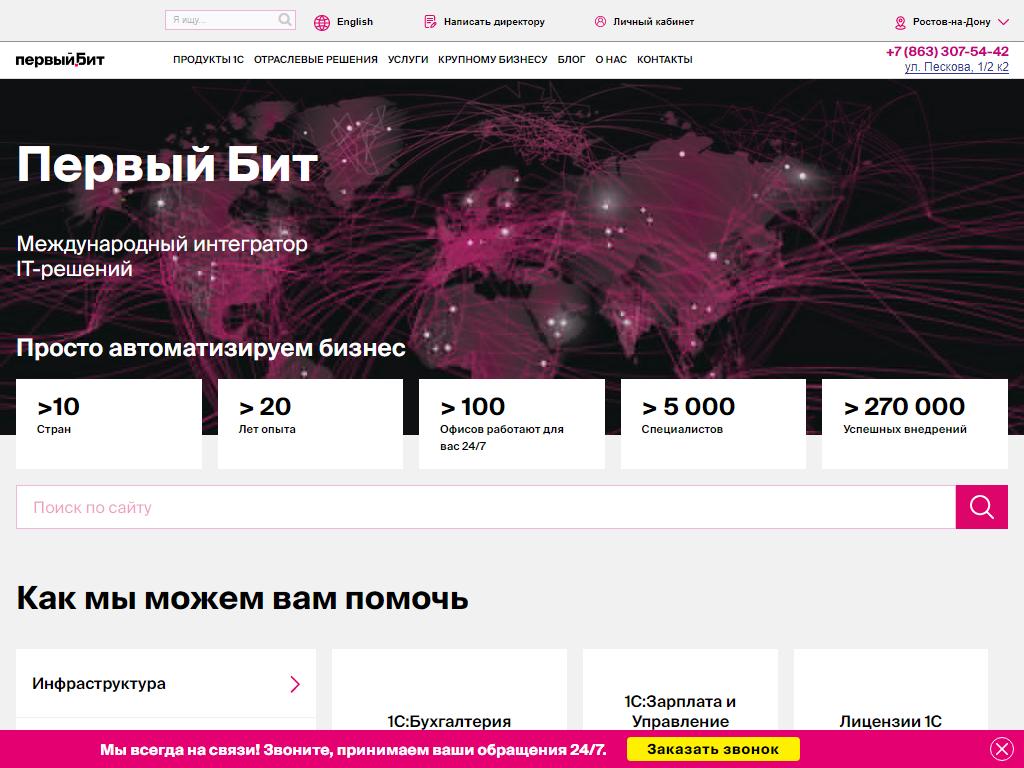This screenshot has height=768, width=1024.
Task: Go to the Услуги menu item
Action: pyautogui.click(x=408, y=60)
